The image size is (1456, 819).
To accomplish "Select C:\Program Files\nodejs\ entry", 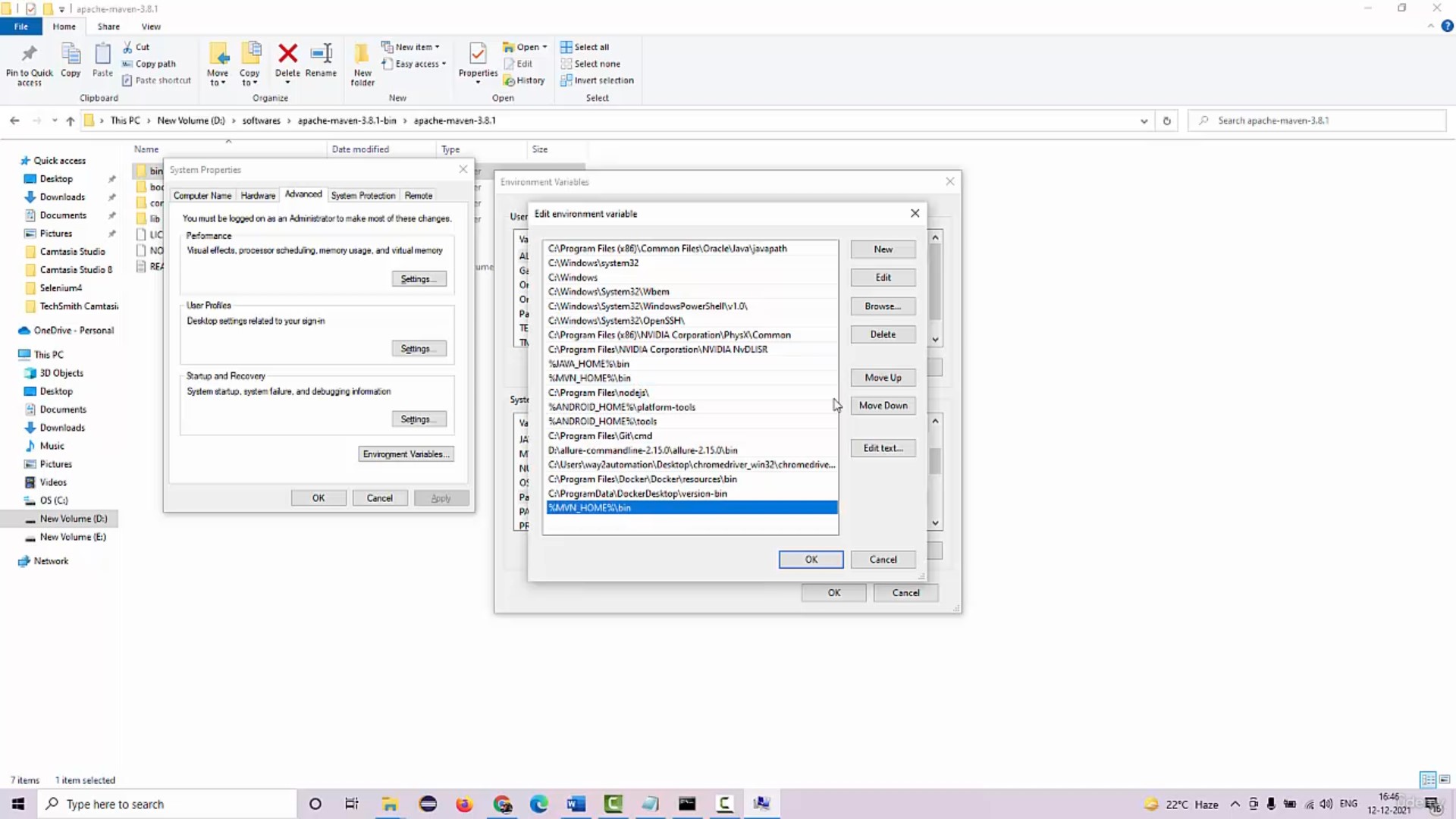I will tap(692, 393).
